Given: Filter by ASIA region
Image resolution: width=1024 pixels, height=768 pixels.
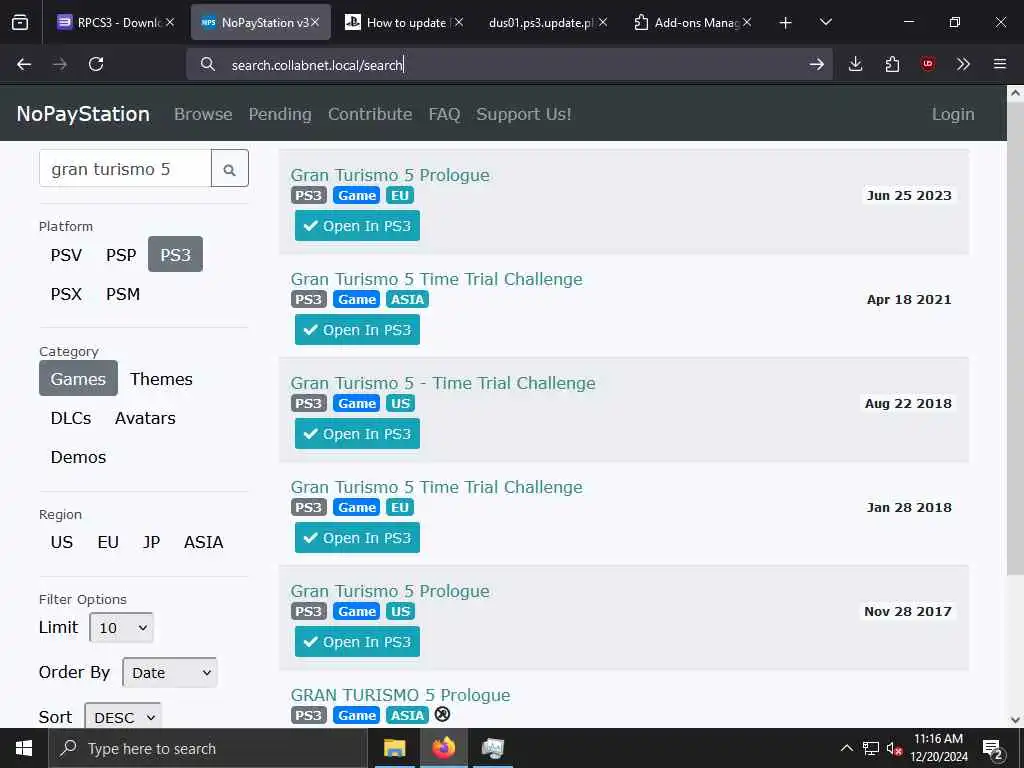Looking at the screenshot, I should (x=204, y=542).
